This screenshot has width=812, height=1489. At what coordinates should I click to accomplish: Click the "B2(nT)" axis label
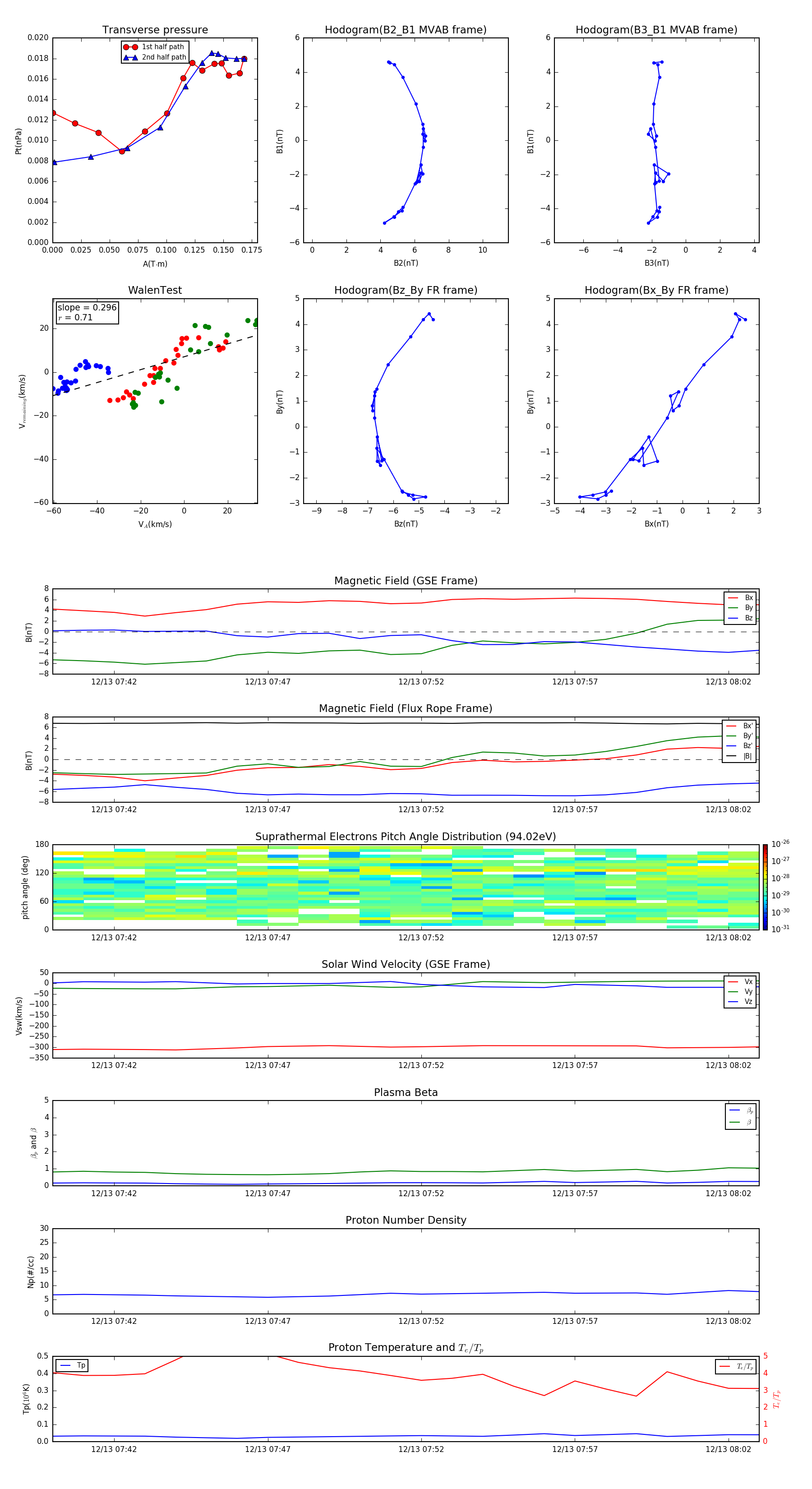[x=406, y=263]
